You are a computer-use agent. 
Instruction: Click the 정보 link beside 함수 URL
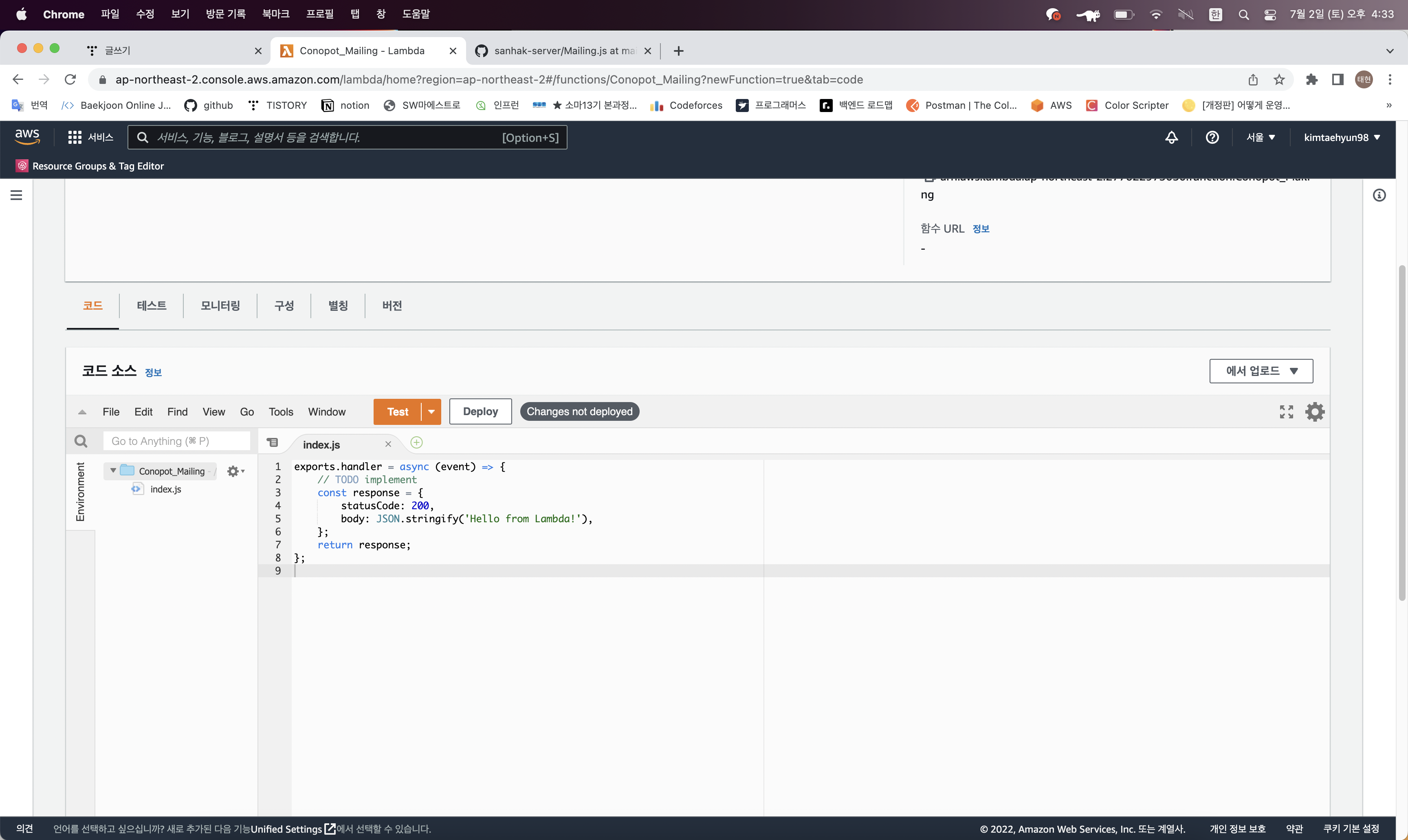click(x=980, y=229)
